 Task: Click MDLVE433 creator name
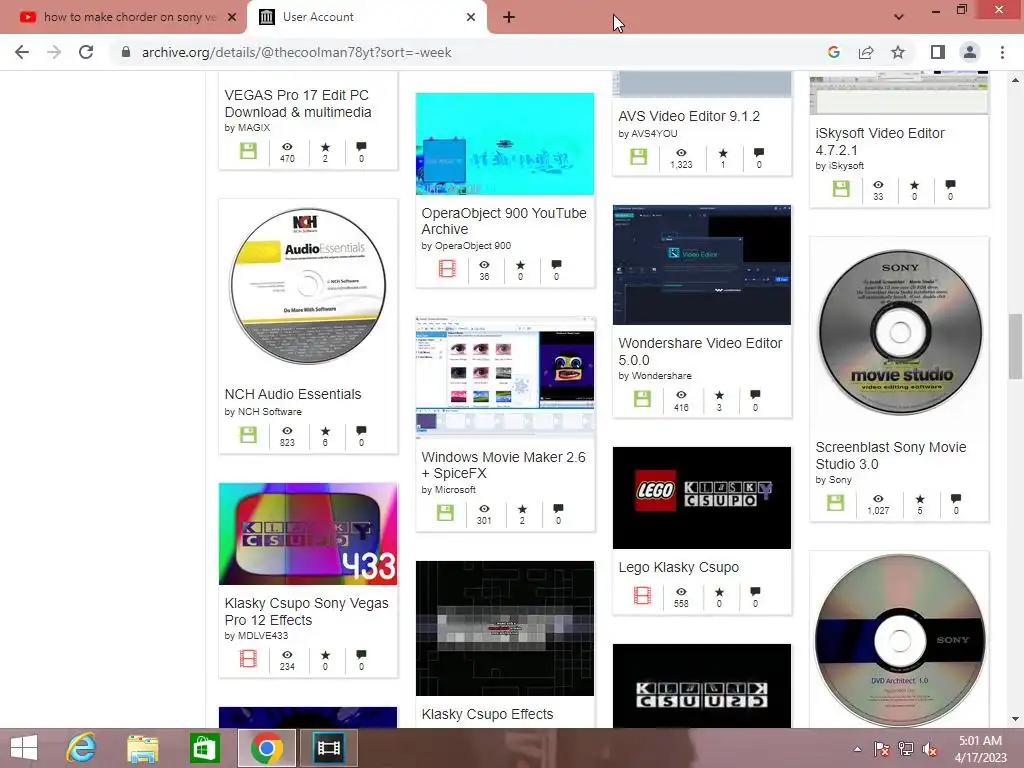pos(263,636)
